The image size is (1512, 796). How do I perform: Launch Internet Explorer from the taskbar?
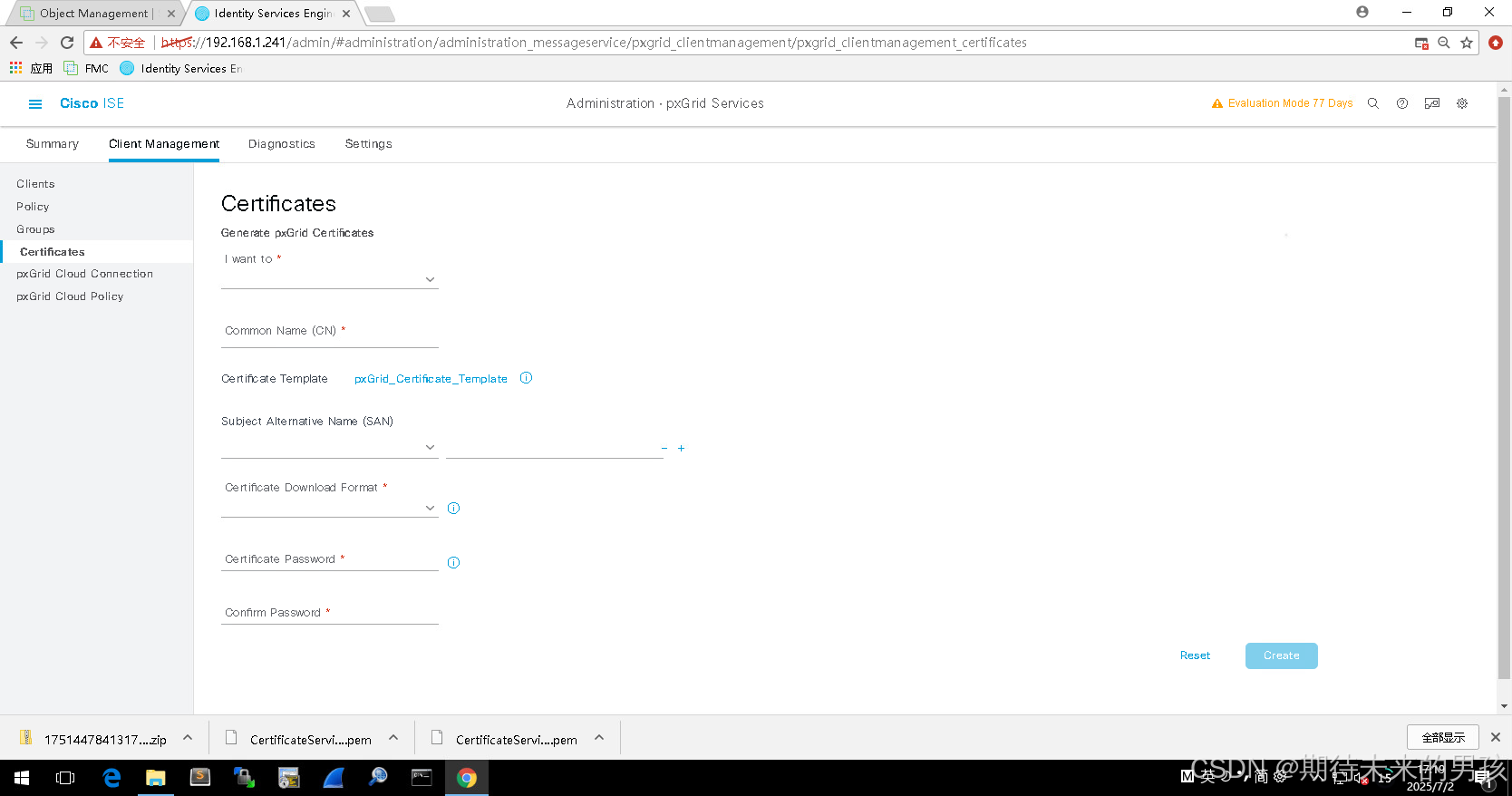click(111, 778)
